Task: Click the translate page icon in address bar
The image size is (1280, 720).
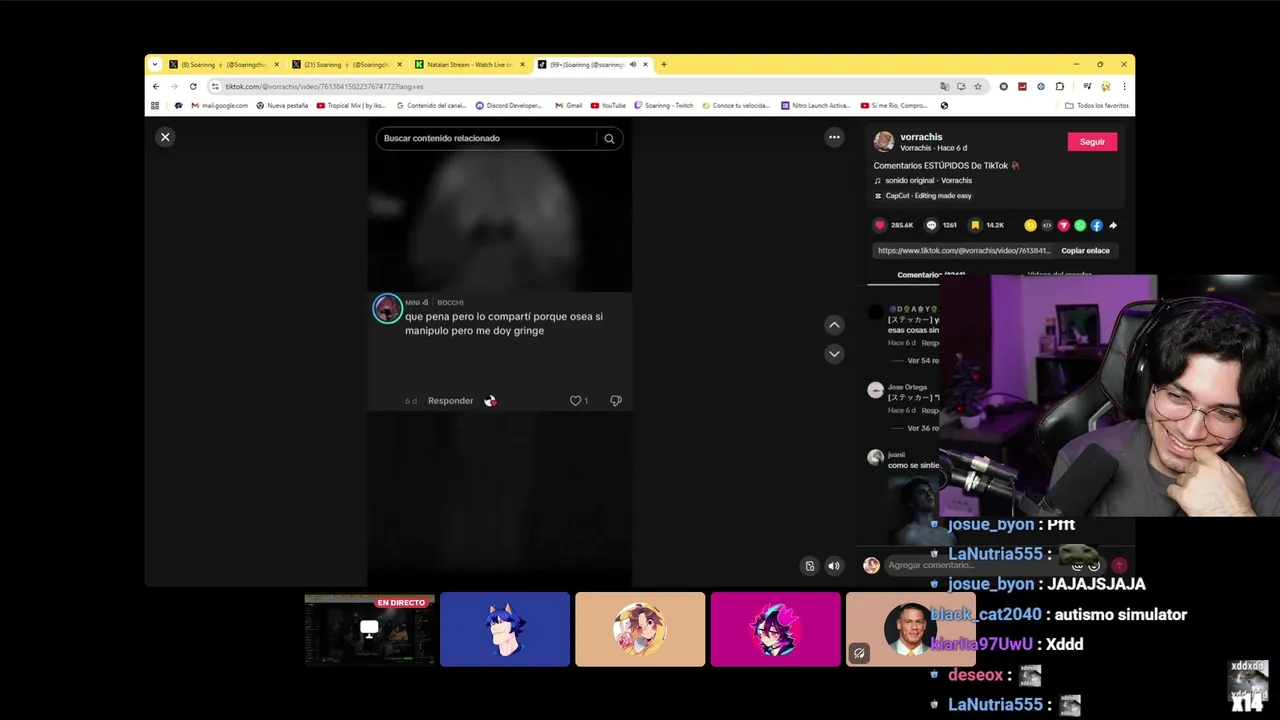Action: pos(944,87)
